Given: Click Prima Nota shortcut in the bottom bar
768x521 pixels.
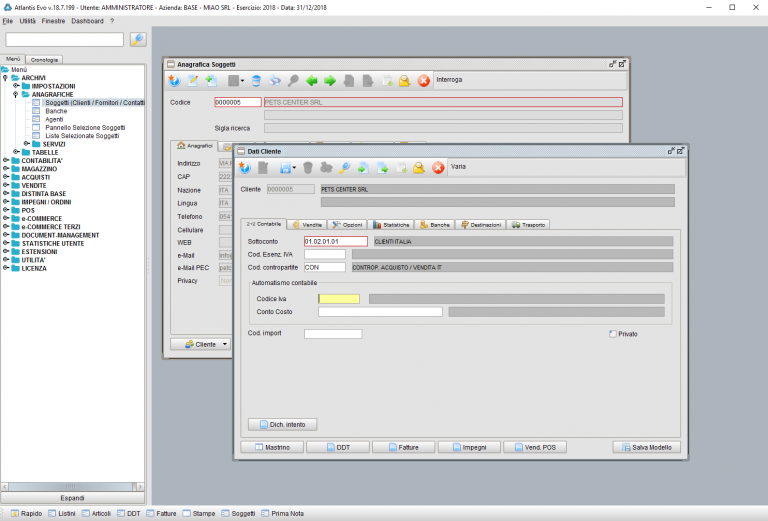Looking at the screenshot, I should [283, 513].
